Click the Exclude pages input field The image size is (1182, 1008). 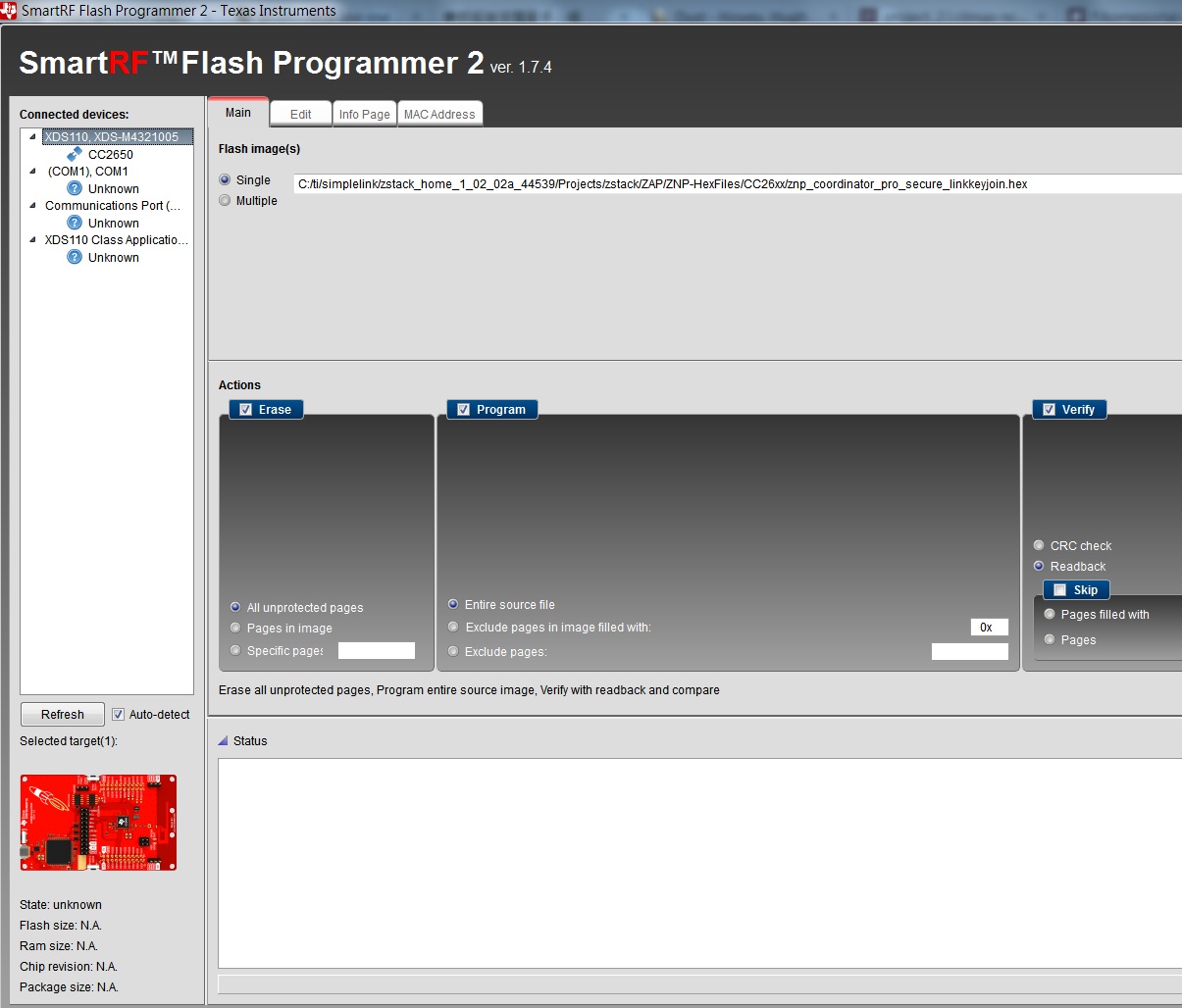(970, 652)
